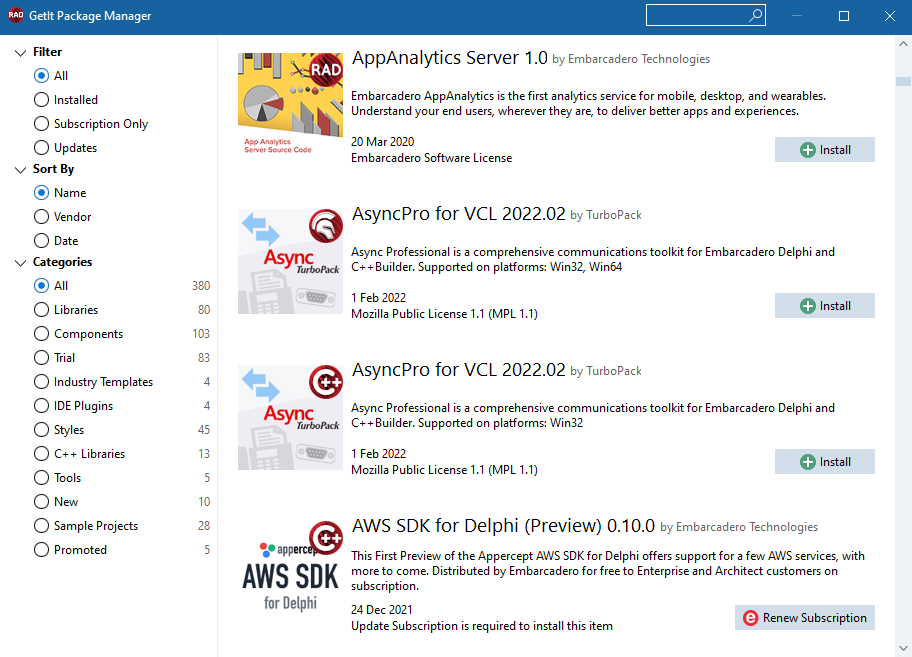Select the All filter radio button
The image size is (912, 657).
click(x=41, y=76)
